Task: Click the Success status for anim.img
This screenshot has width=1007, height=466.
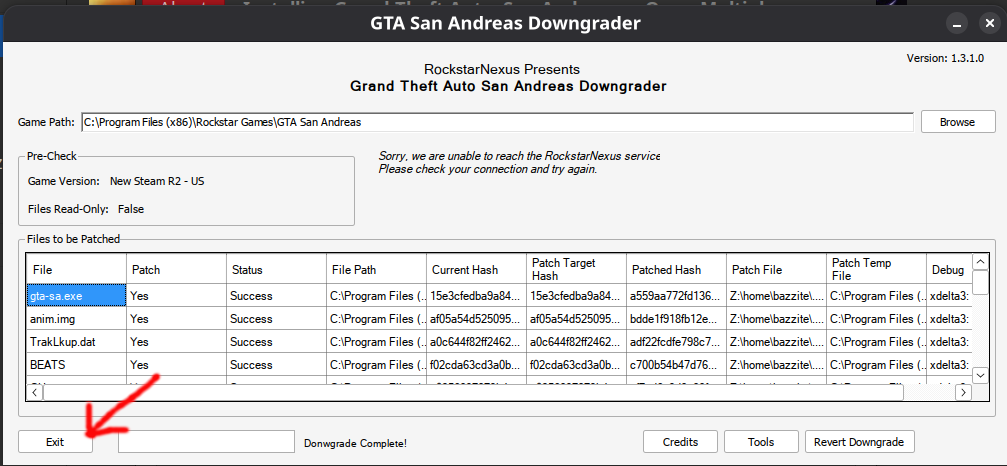Action: [277, 319]
